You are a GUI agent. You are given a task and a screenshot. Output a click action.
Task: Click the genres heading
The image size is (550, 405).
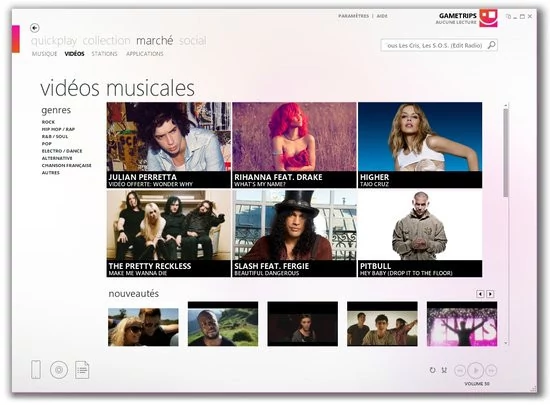(56, 110)
